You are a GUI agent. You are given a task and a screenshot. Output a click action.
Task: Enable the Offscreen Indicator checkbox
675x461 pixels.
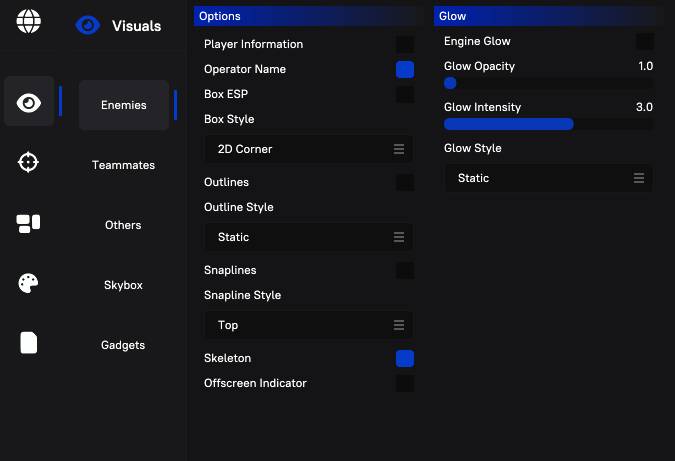[405, 384]
